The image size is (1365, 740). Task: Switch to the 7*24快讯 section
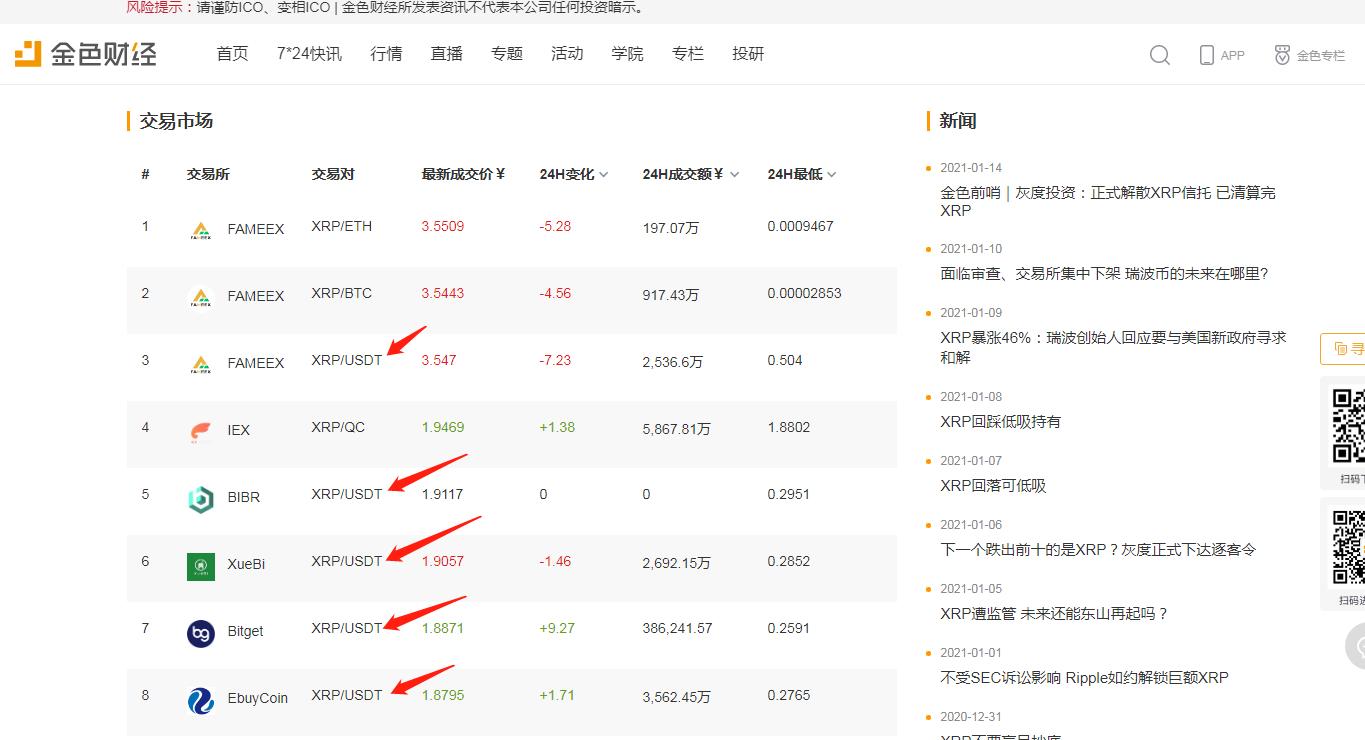tap(310, 54)
